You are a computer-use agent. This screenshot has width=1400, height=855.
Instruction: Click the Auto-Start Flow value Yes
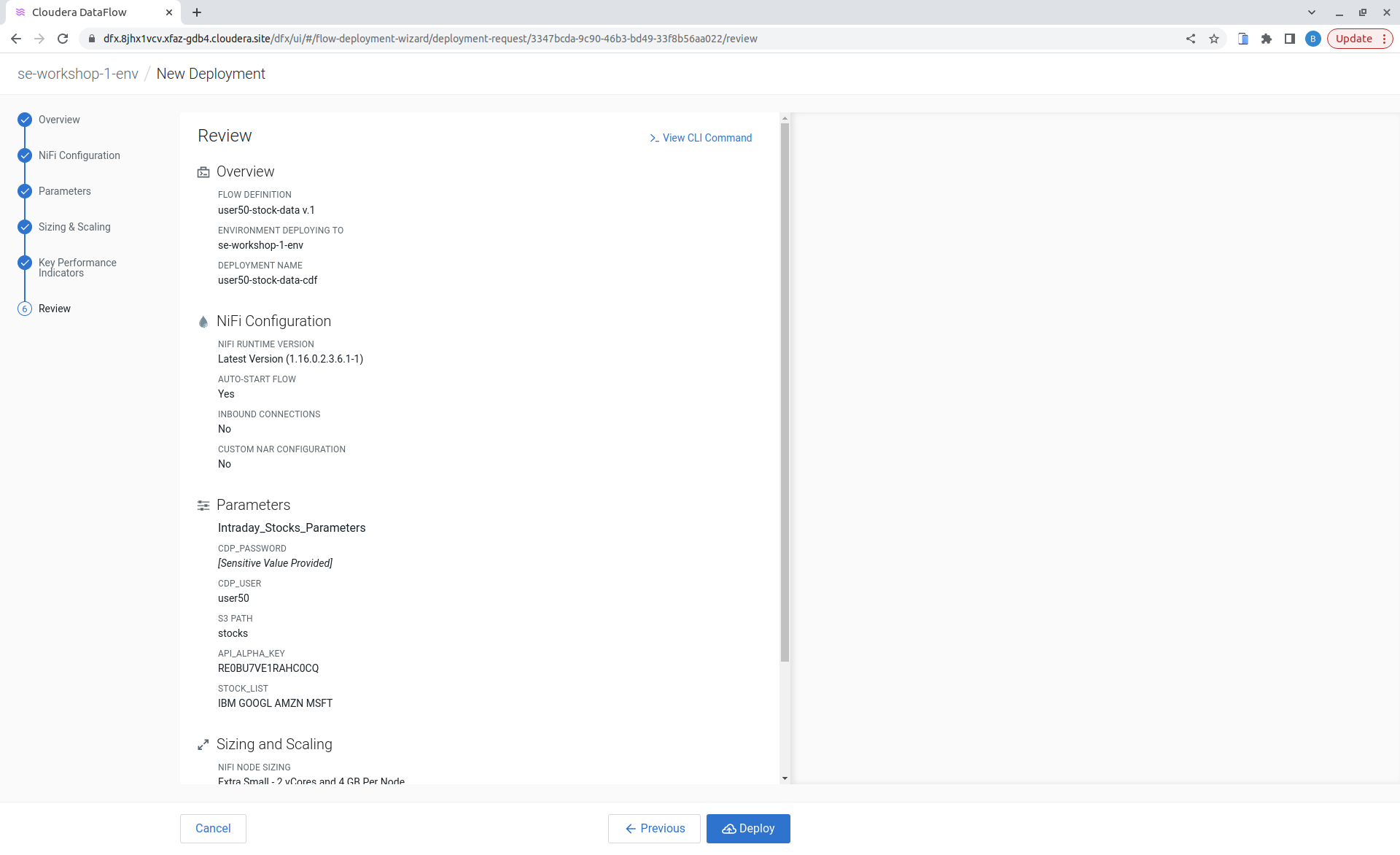(226, 394)
